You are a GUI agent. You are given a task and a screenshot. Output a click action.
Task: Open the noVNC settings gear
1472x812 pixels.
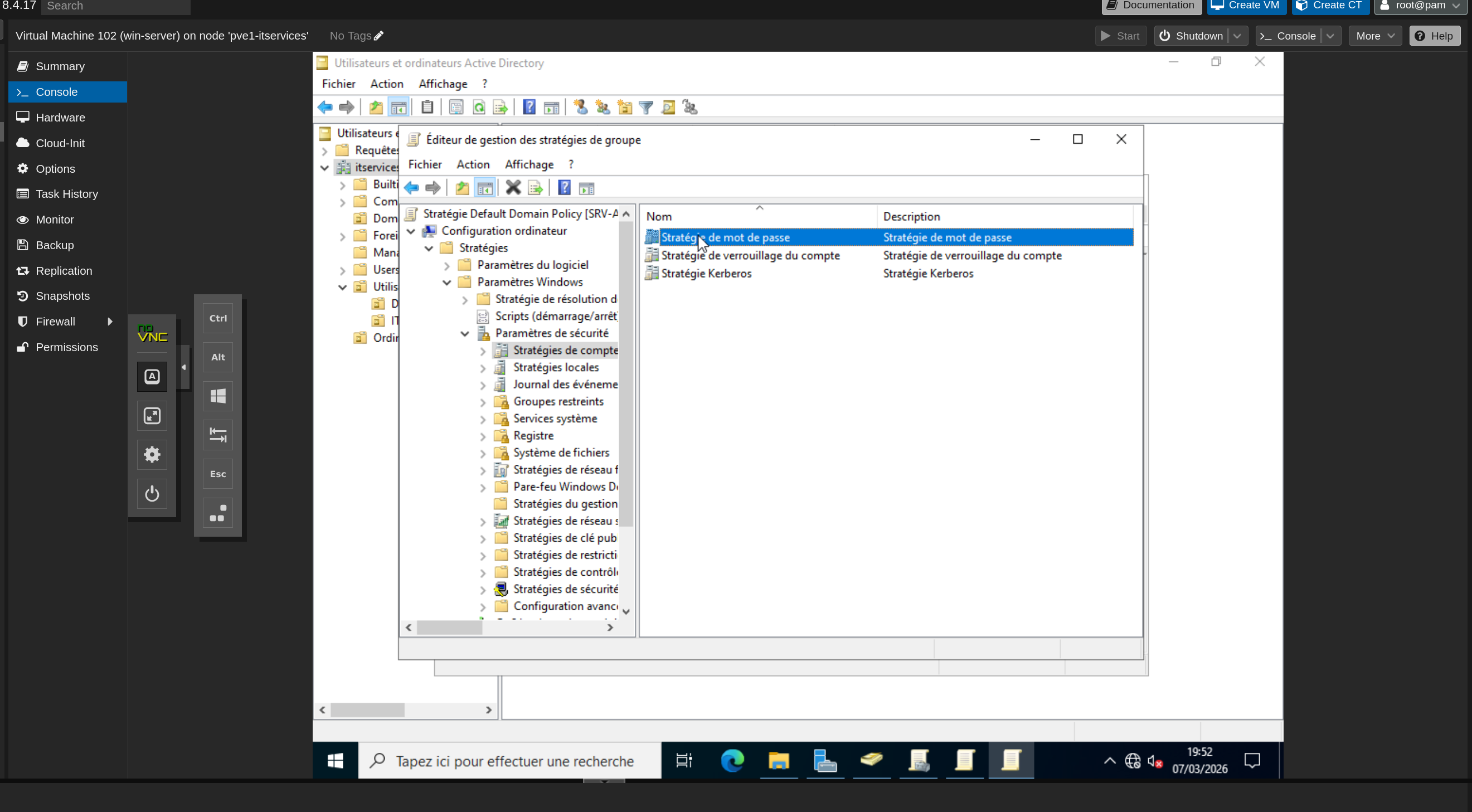point(152,455)
